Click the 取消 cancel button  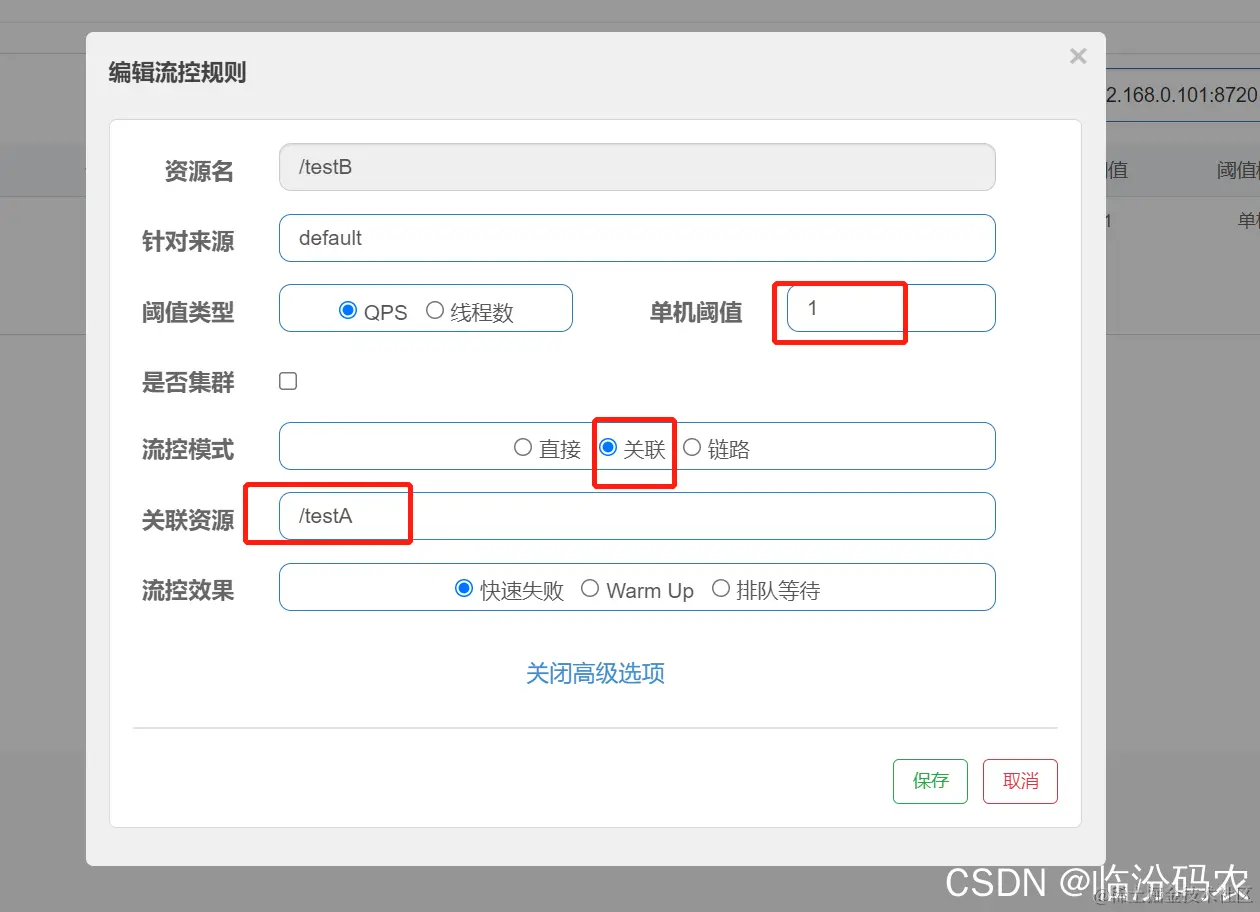point(1020,781)
